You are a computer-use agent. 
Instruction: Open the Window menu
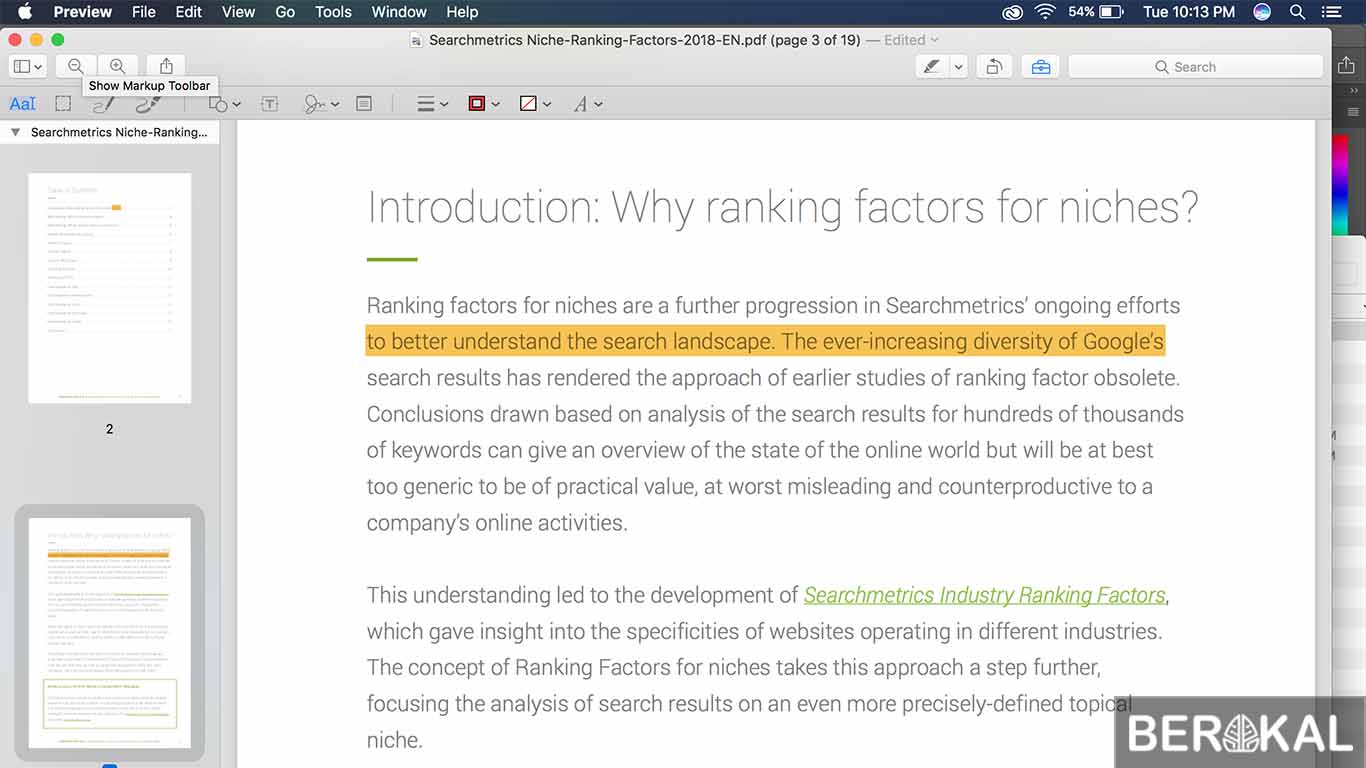pos(399,12)
